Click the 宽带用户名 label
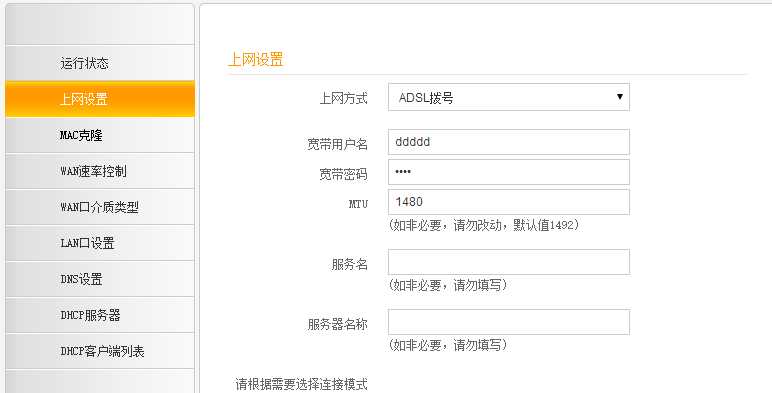Screen dimensions: 772x393 coord(337,144)
